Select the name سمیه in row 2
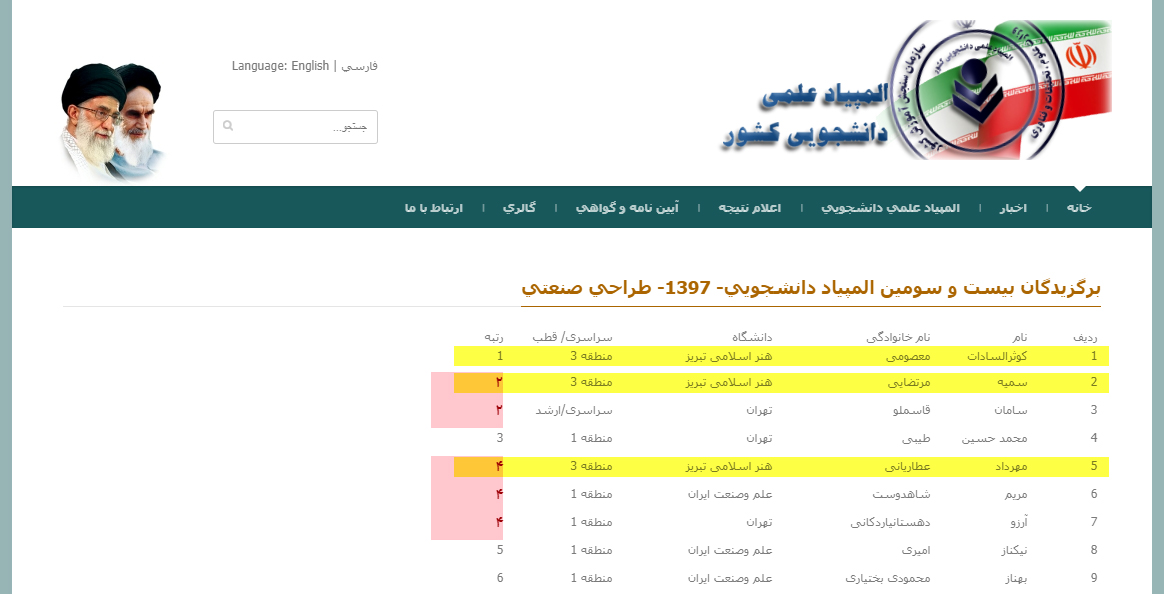The width and height of the screenshot is (1164, 594). pos(1015,383)
